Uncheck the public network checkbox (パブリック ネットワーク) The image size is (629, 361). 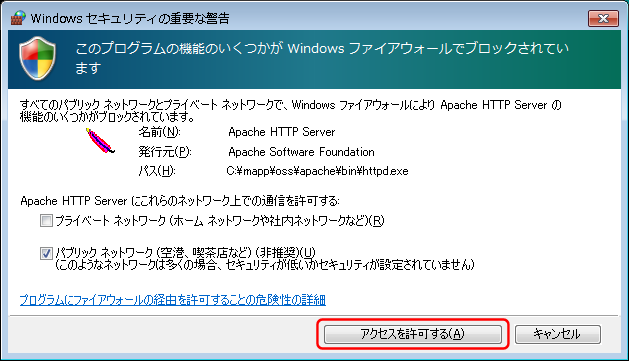coord(46,253)
